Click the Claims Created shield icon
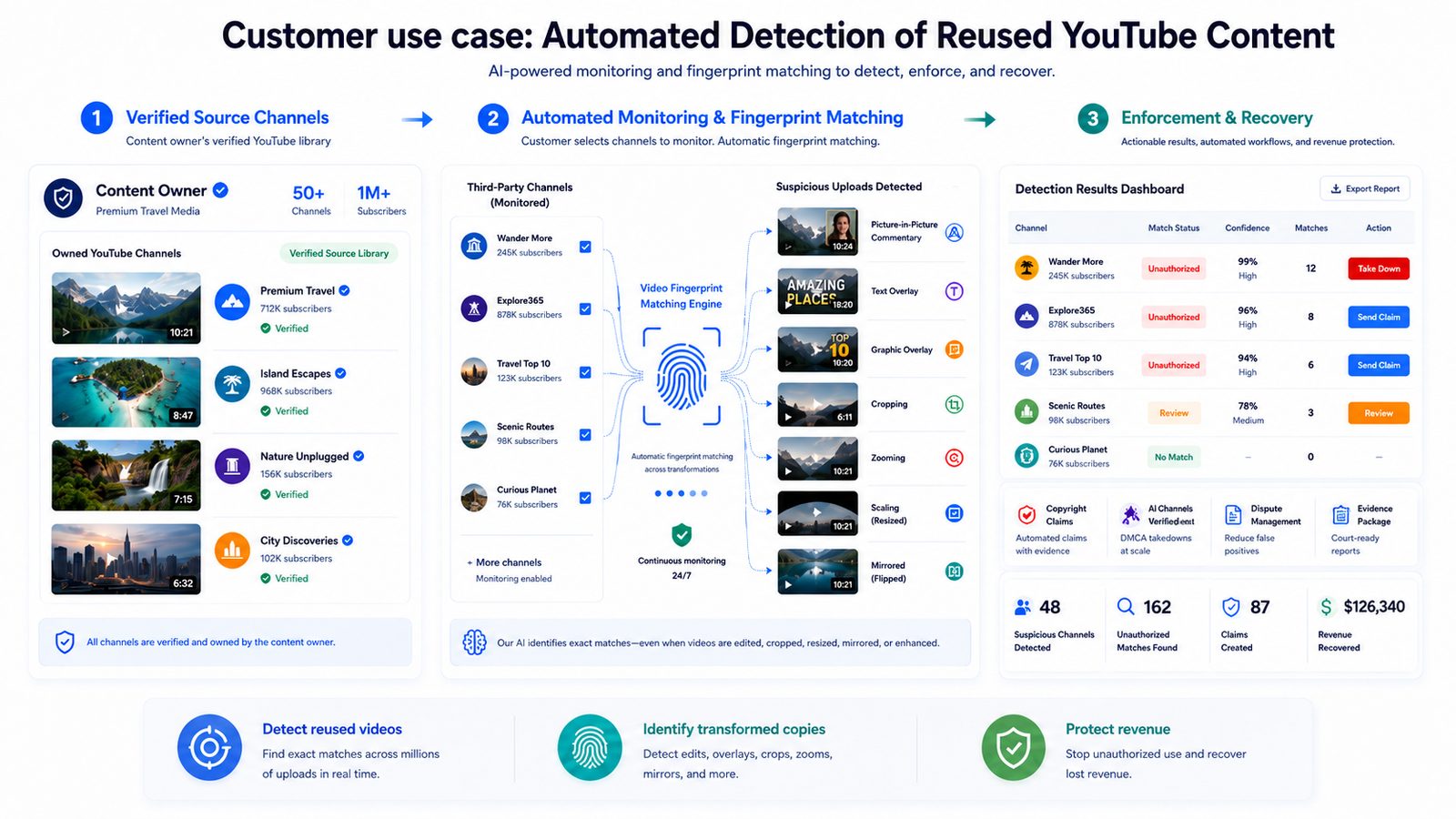1456x819 pixels. coord(1230,607)
